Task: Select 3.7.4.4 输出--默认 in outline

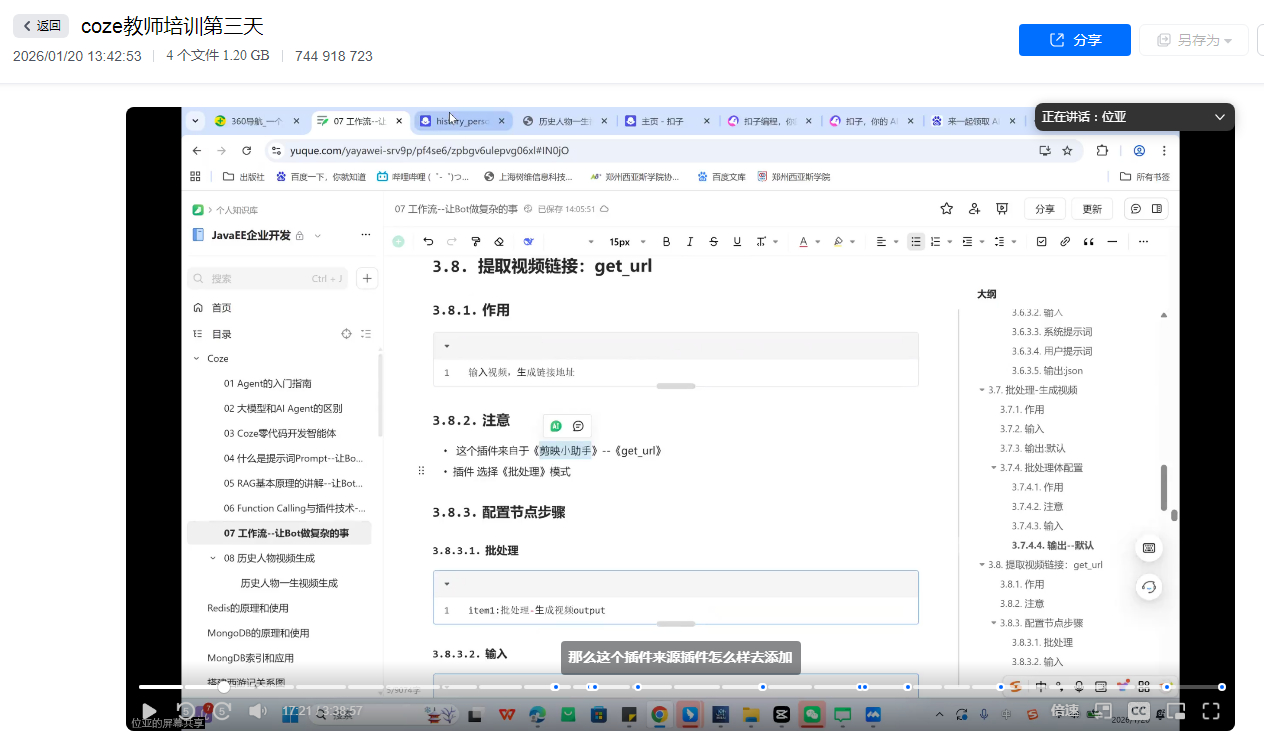Action: (x=1052, y=546)
